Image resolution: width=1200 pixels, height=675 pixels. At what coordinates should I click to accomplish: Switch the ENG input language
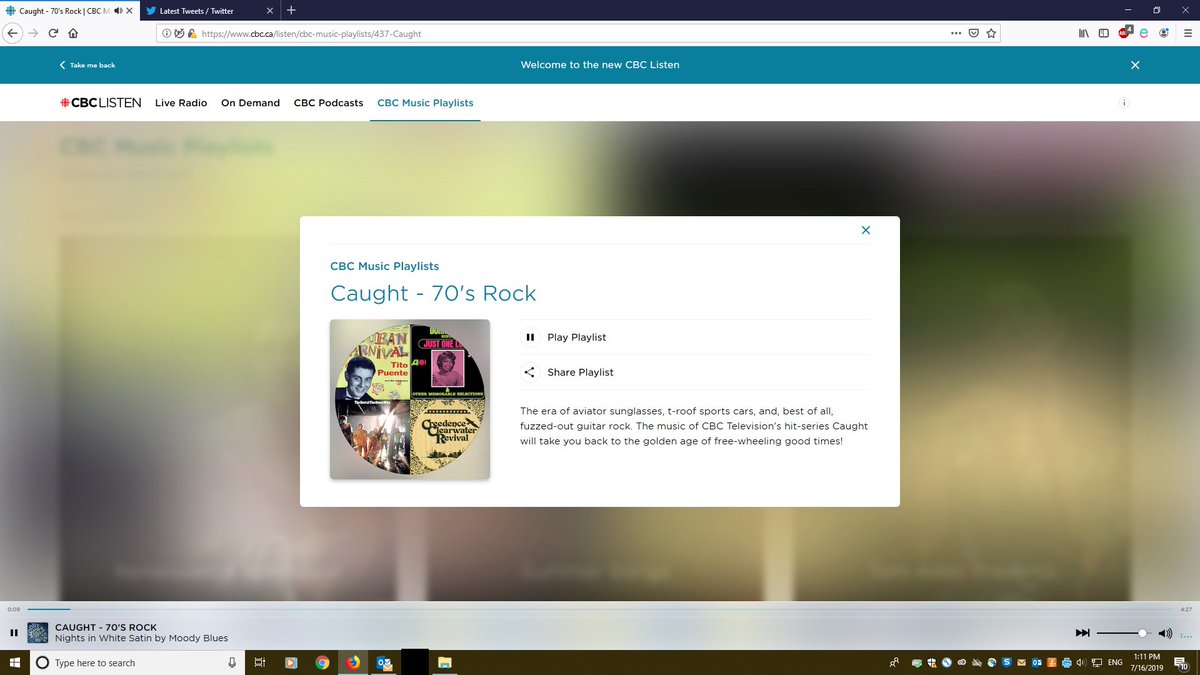pos(1114,662)
